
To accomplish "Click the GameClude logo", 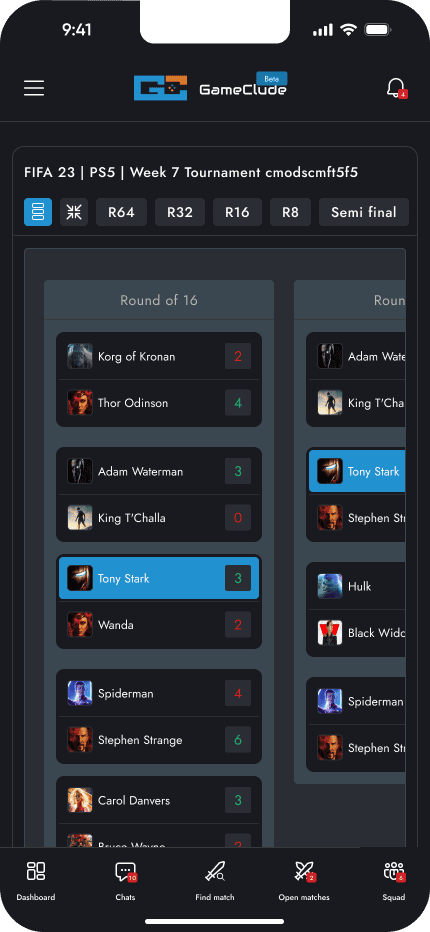I will 211,87.
